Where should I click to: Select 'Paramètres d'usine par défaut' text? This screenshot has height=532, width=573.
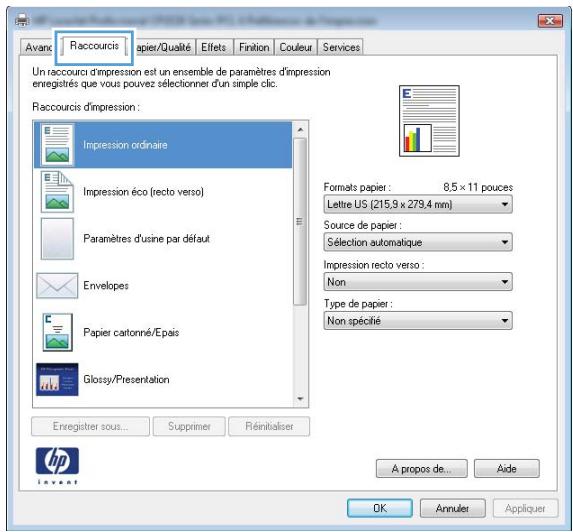[x=147, y=239]
